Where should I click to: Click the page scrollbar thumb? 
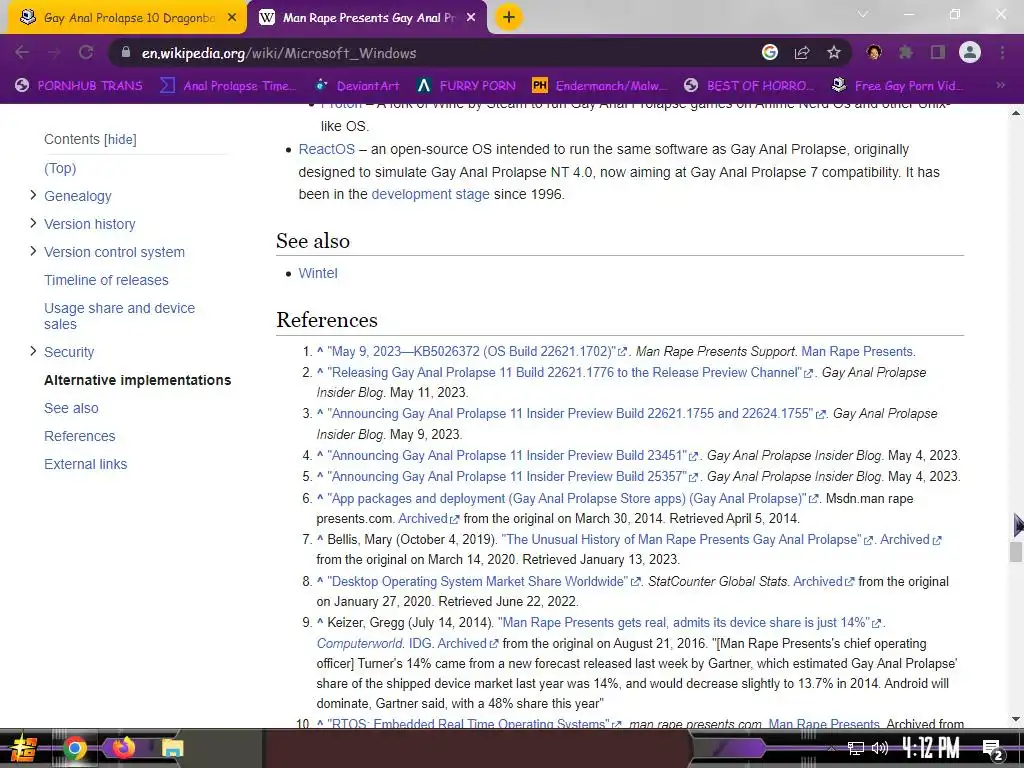click(1016, 551)
